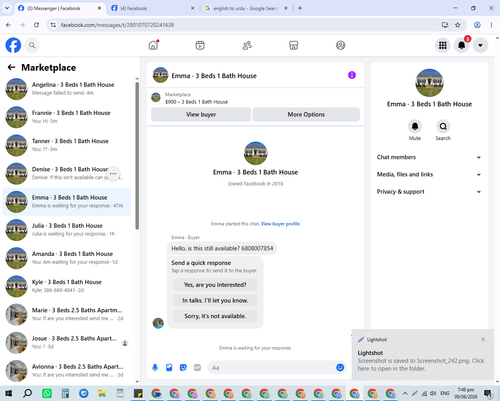
Task: Click Emma's profile picture in right panel
Action: [429, 83]
